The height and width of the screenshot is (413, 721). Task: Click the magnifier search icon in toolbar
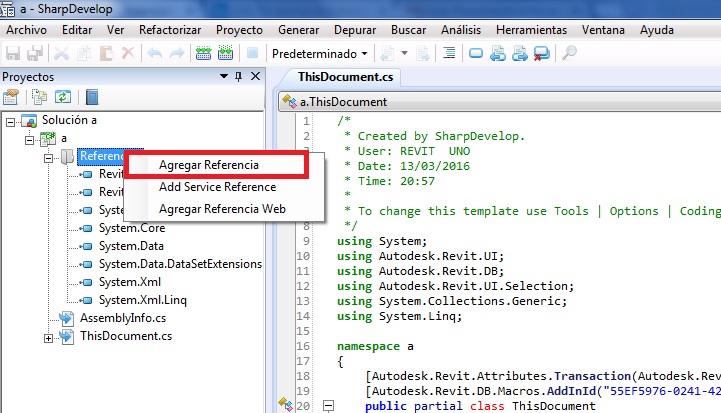569,53
